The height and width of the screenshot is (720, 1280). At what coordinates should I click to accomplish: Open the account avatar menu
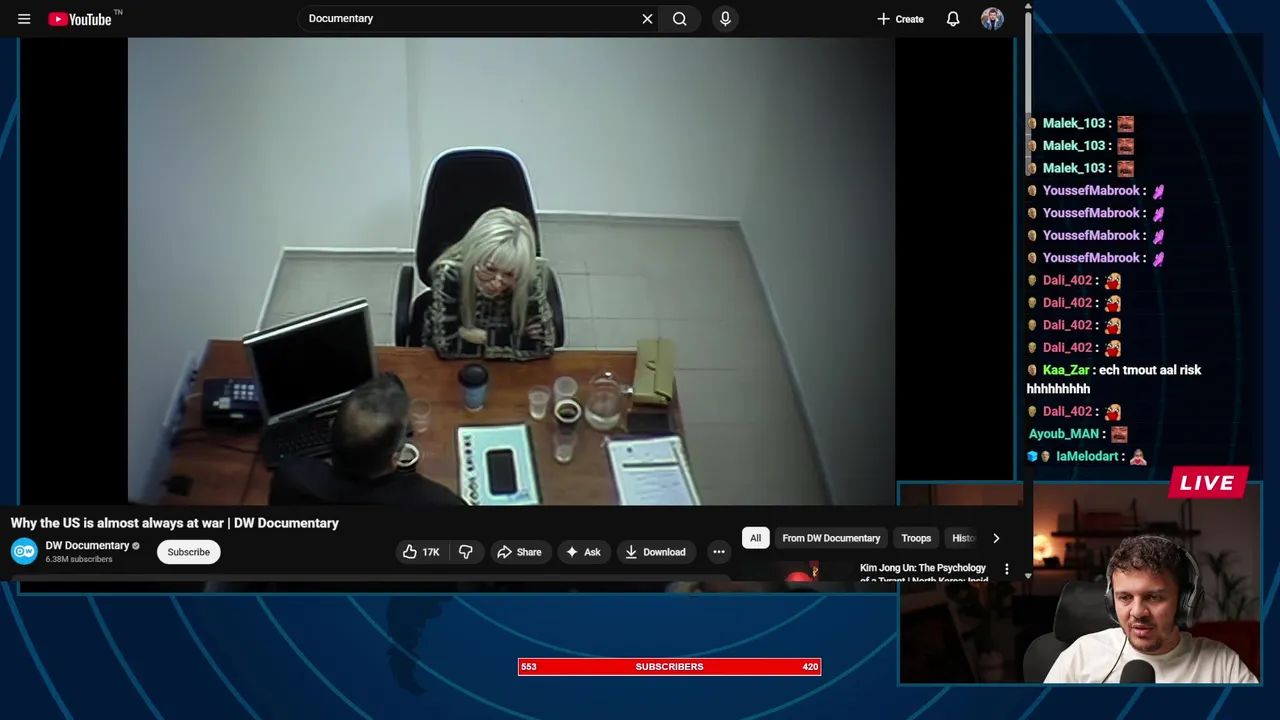tap(992, 19)
